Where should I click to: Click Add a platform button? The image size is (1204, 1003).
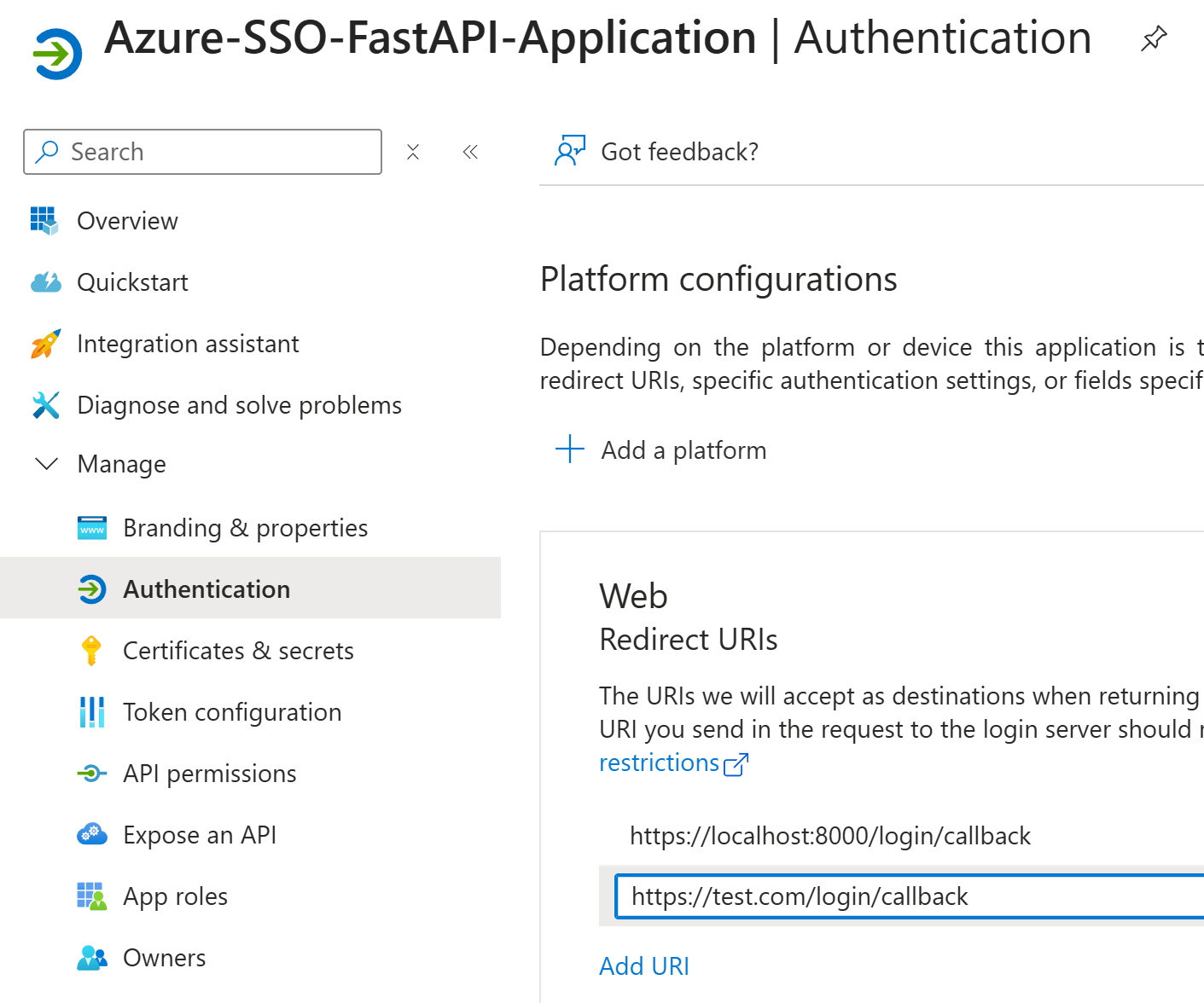click(x=662, y=450)
